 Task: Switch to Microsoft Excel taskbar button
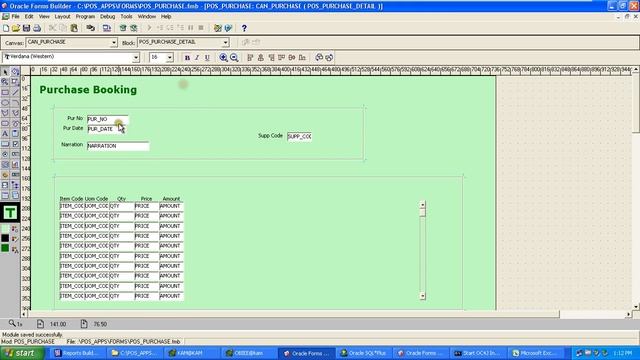(535, 353)
